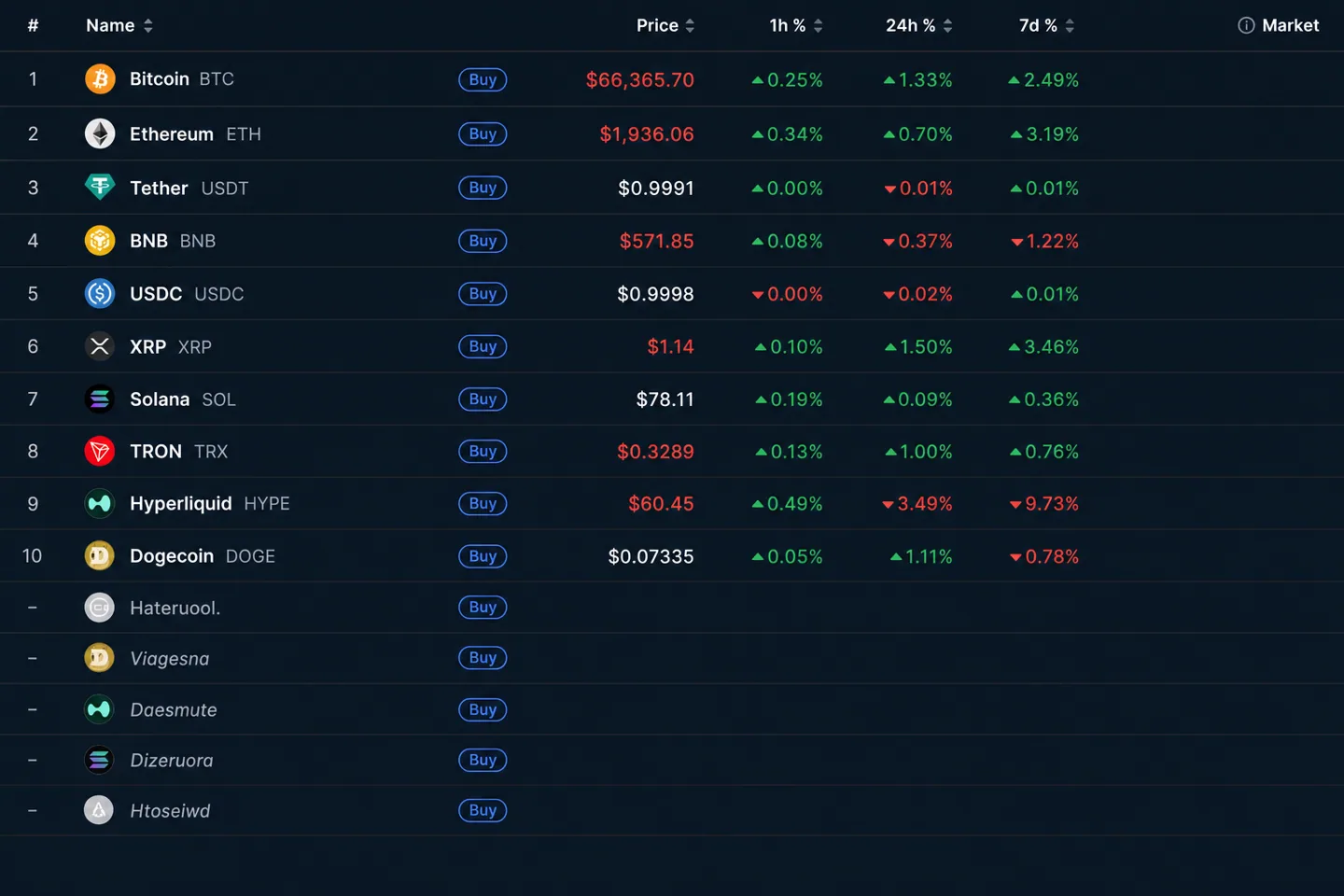Click Buy button for Htoseiwd
1344x896 pixels.
[483, 810]
